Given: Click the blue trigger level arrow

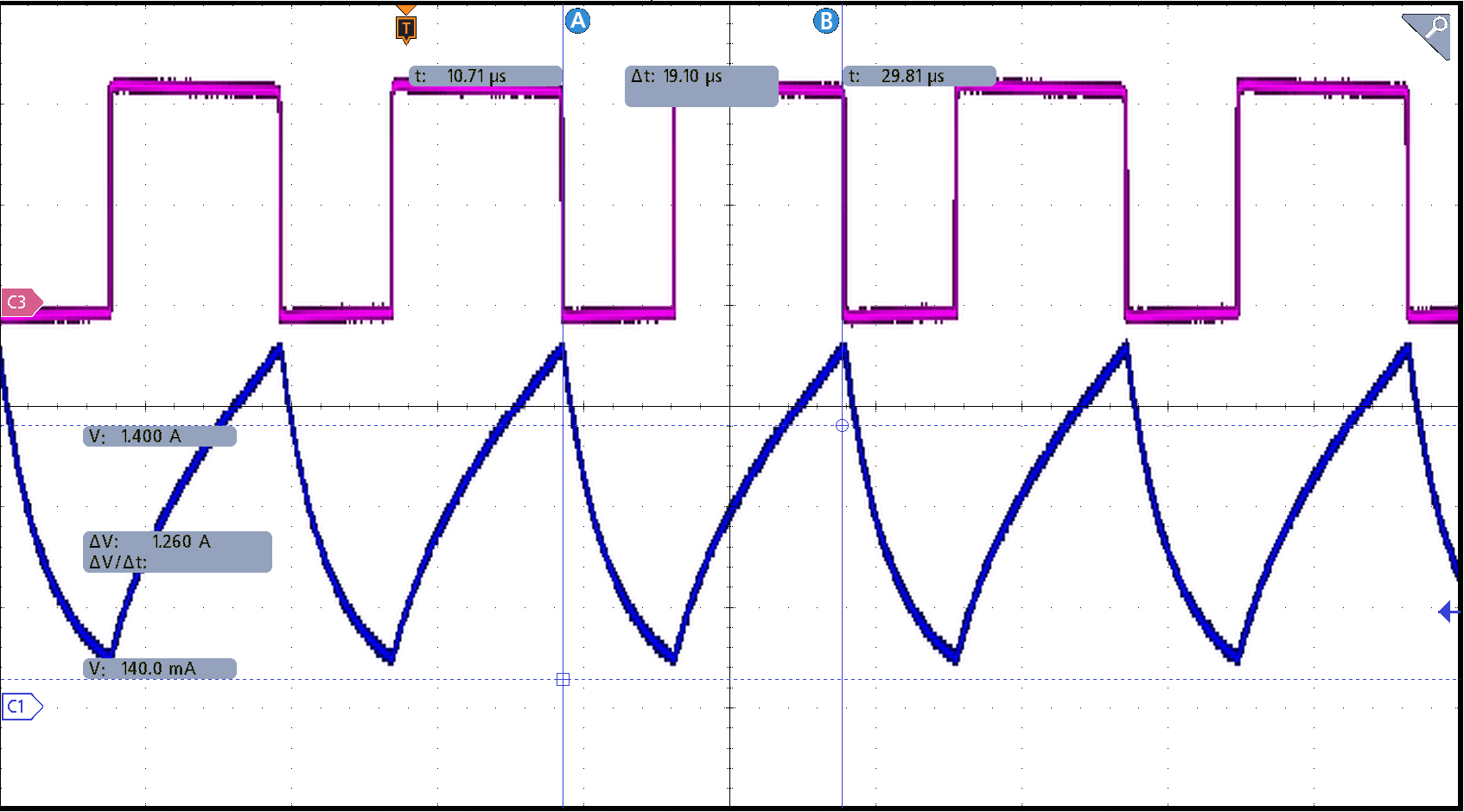Looking at the screenshot, I should pyautogui.click(x=1447, y=612).
